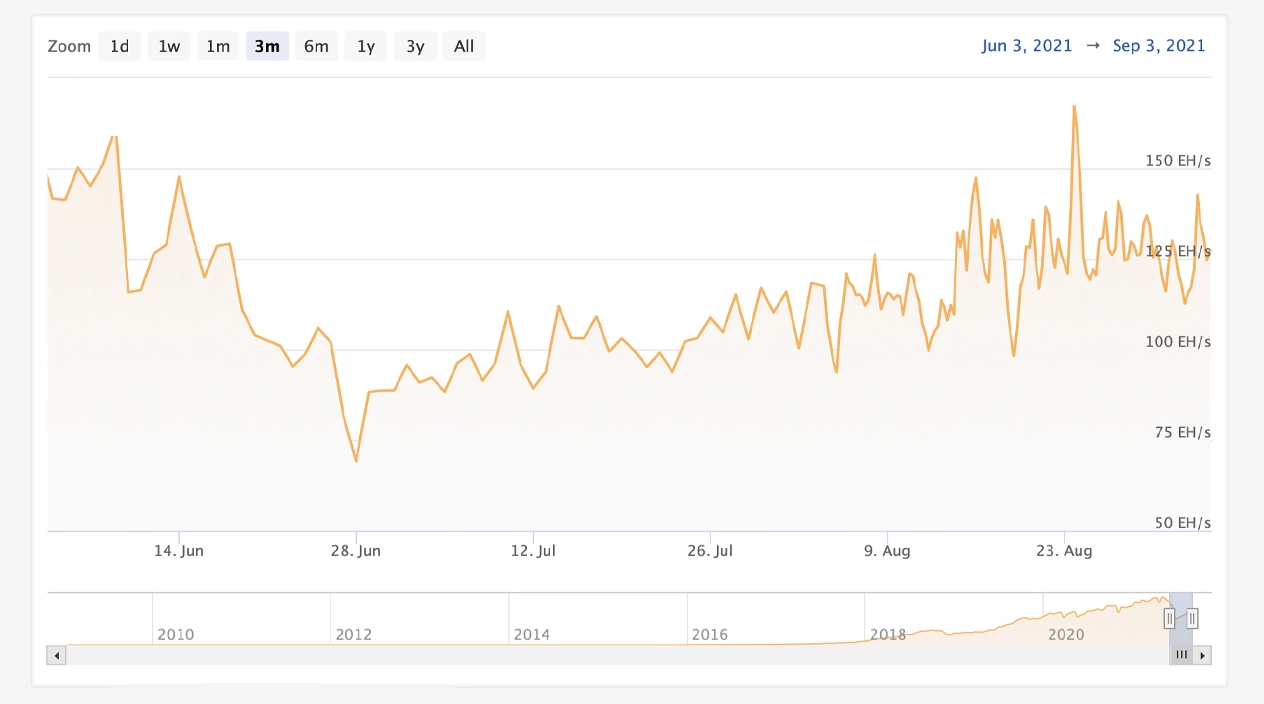
Task: Click the 50 EH/s axis label
Action: pos(1182,523)
